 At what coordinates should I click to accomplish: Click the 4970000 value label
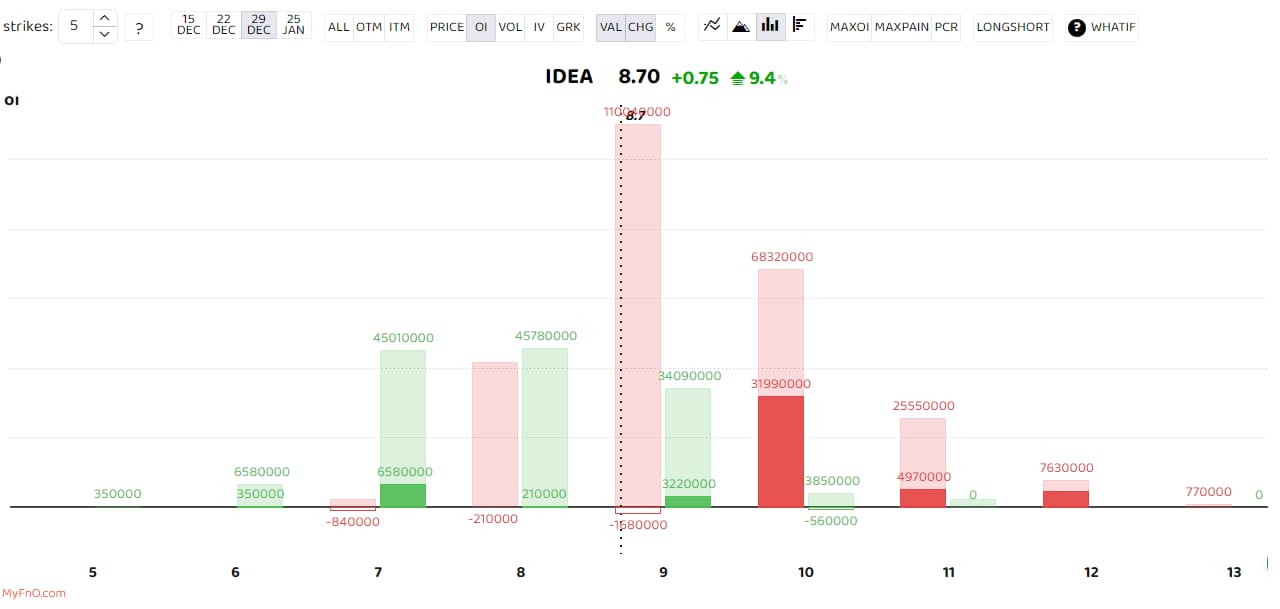click(x=924, y=477)
